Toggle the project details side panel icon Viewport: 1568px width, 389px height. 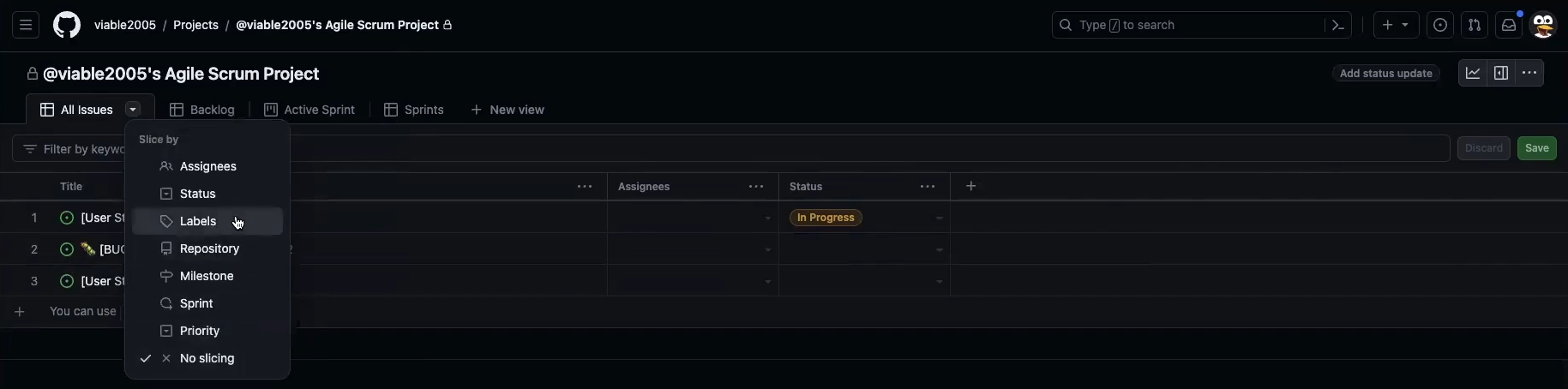click(x=1501, y=73)
